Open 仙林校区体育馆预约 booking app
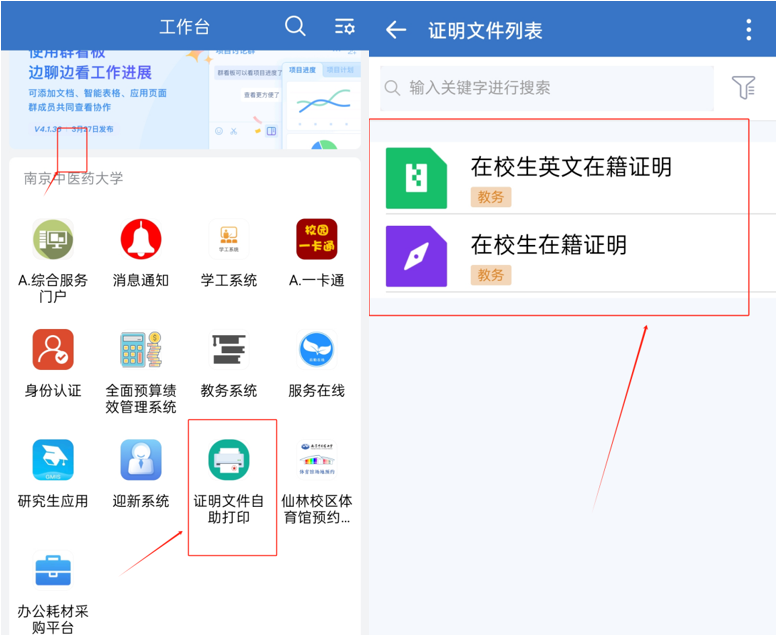The height and width of the screenshot is (635, 777). coord(317,460)
